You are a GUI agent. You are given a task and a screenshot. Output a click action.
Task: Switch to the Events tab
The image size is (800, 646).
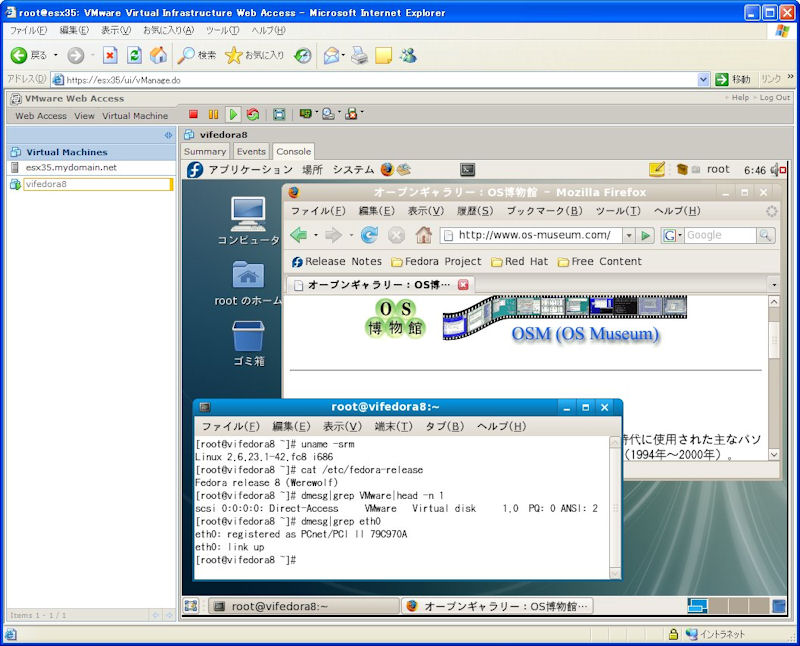click(251, 152)
